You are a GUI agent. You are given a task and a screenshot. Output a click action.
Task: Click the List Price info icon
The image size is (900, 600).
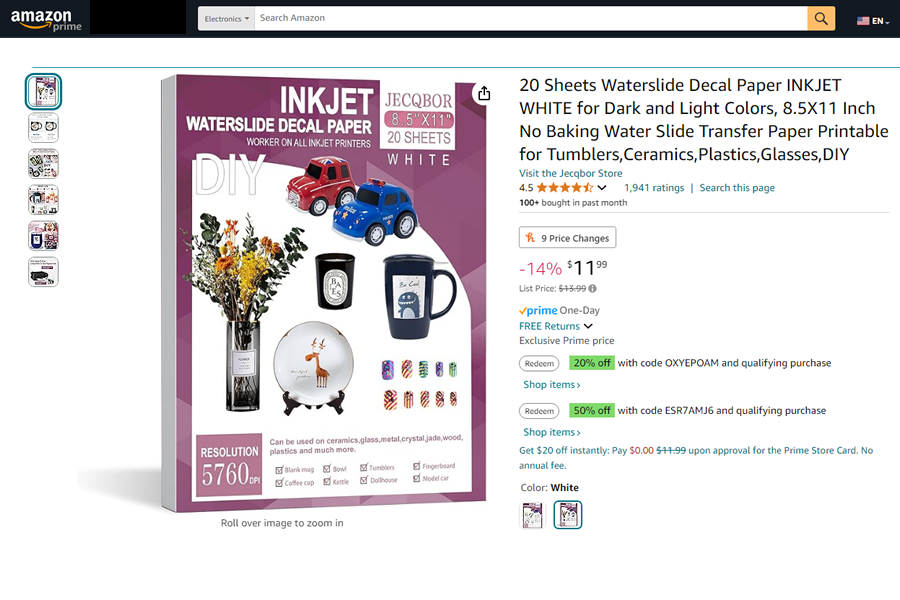pos(592,289)
